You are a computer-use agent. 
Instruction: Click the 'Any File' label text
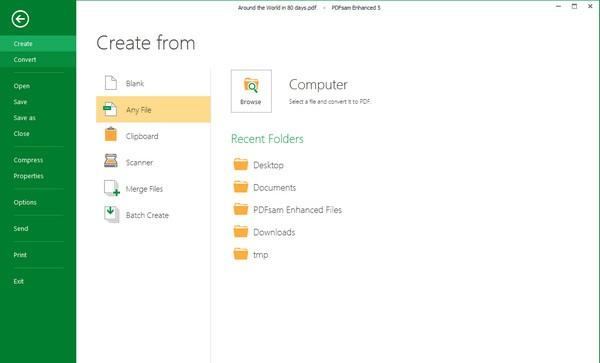139,110
